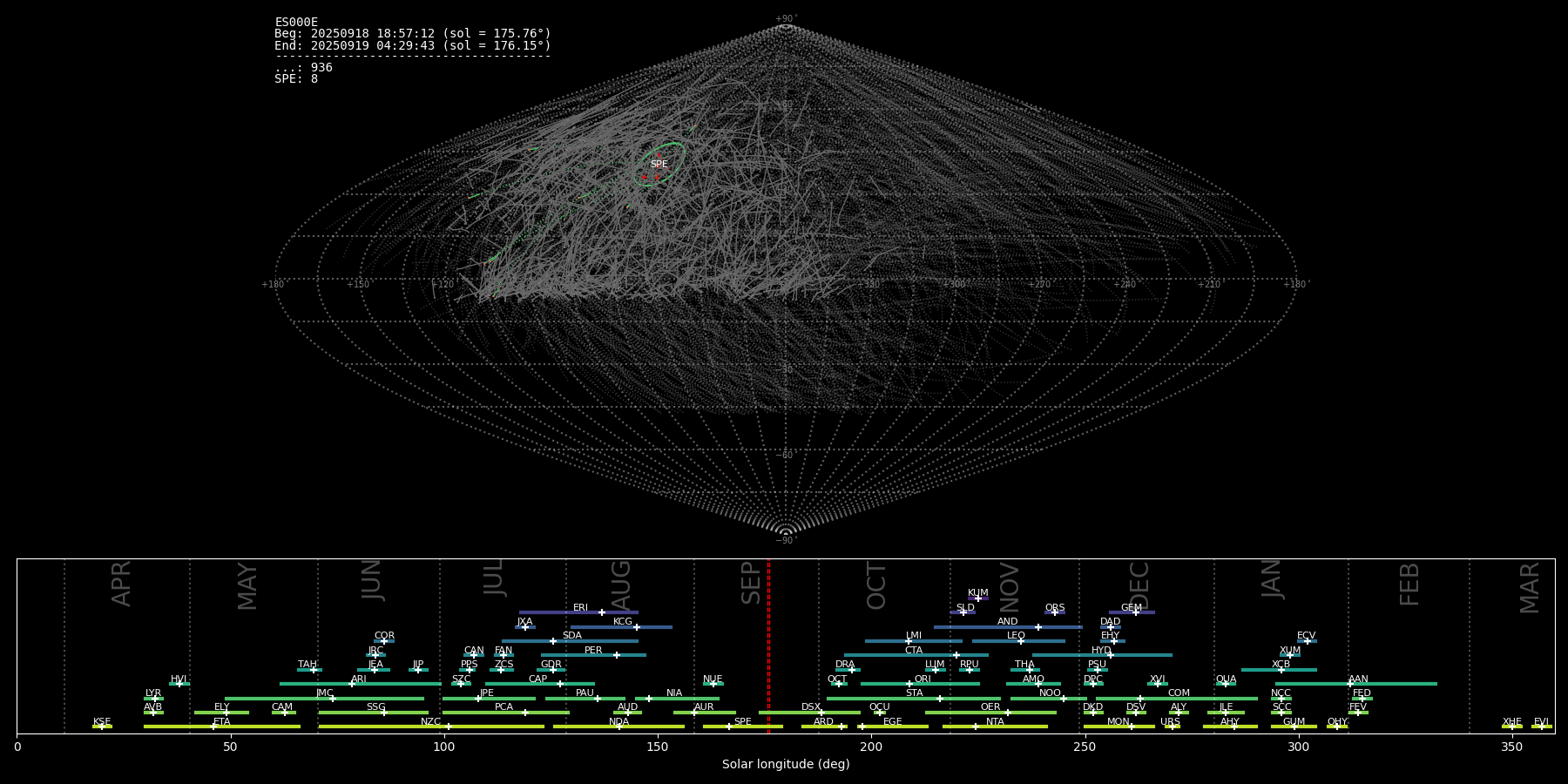
Task: Select the KSE shower label in timeline
Action: tap(102, 722)
